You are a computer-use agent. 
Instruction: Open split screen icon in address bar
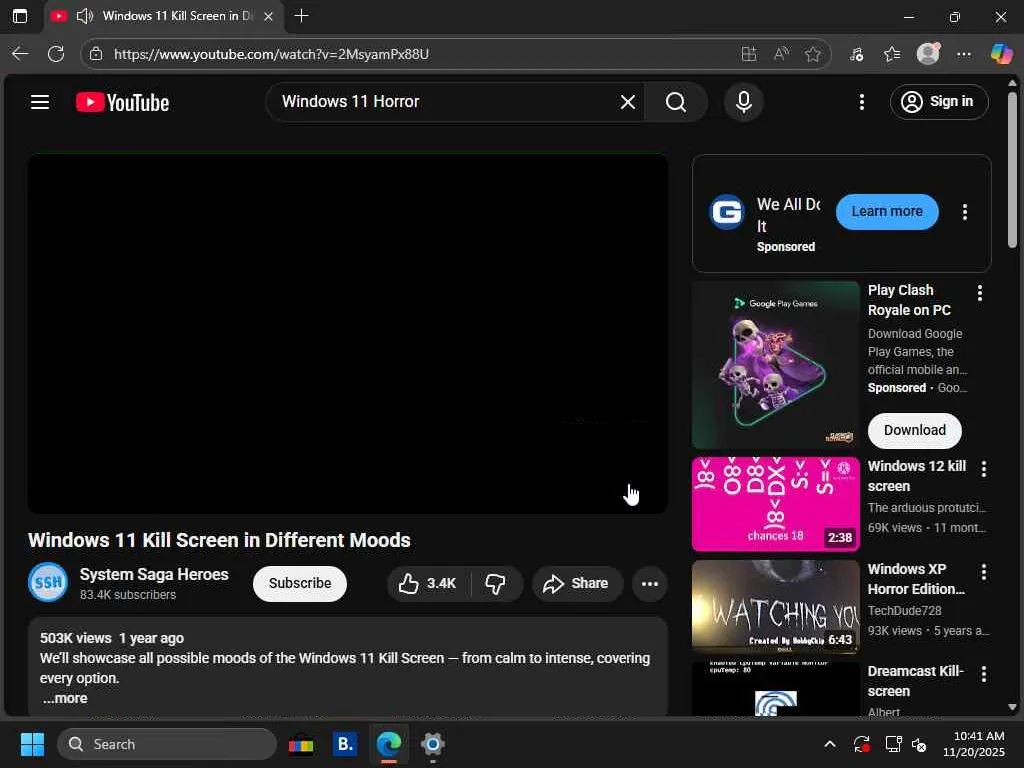(x=748, y=54)
